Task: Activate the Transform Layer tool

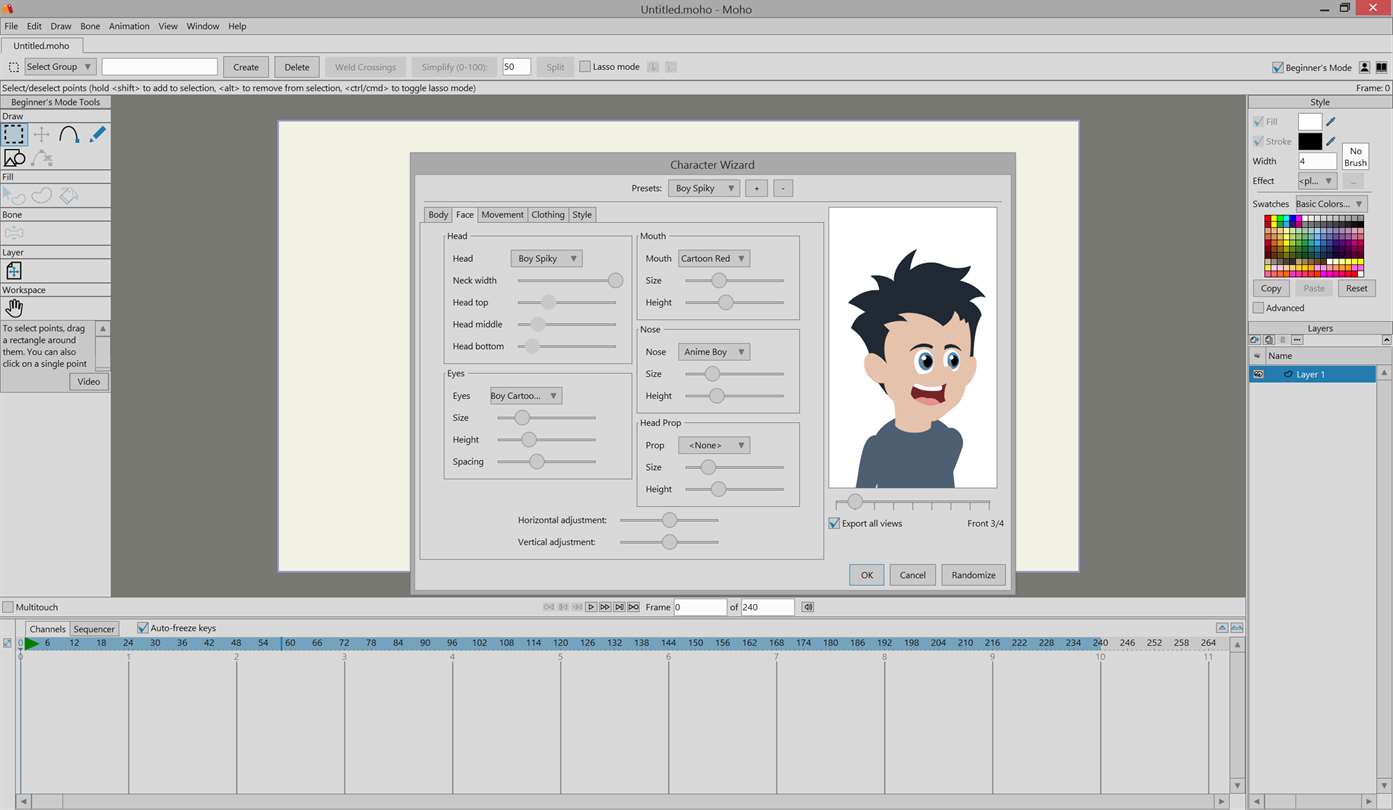Action: pyautogui.click(x=14, y=271)
